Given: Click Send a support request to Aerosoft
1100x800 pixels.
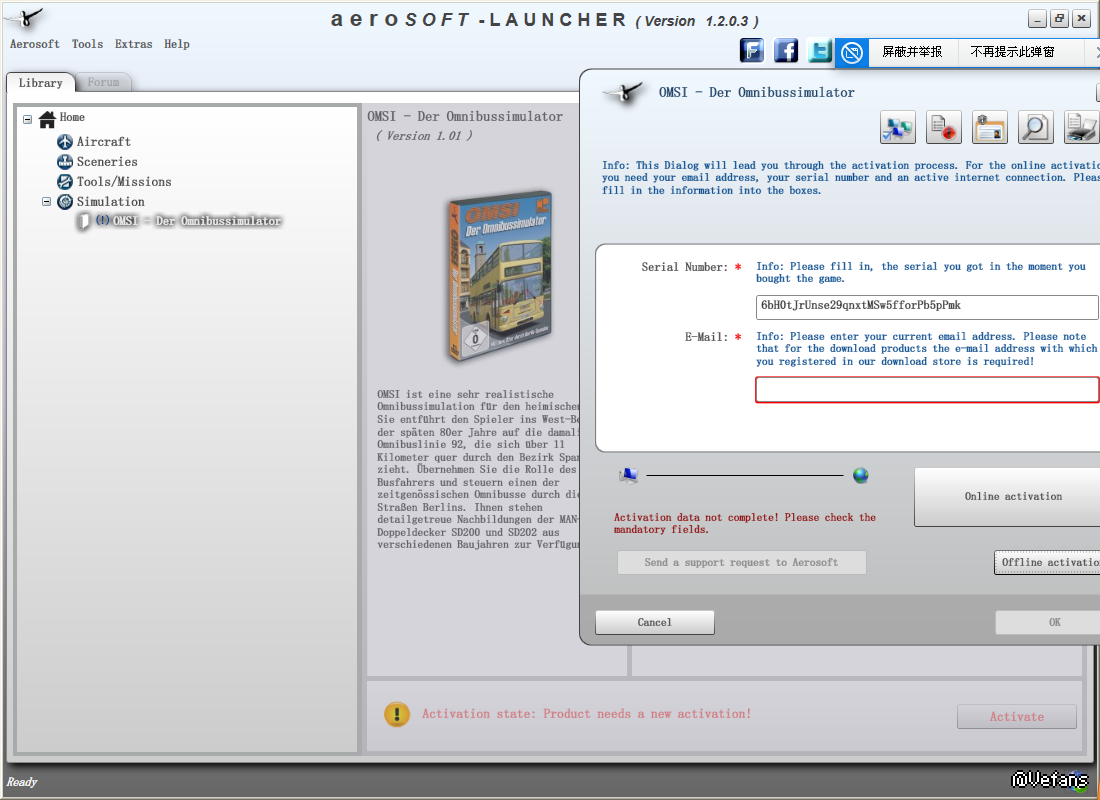Looking at the screenshot, I should [742, 562].
